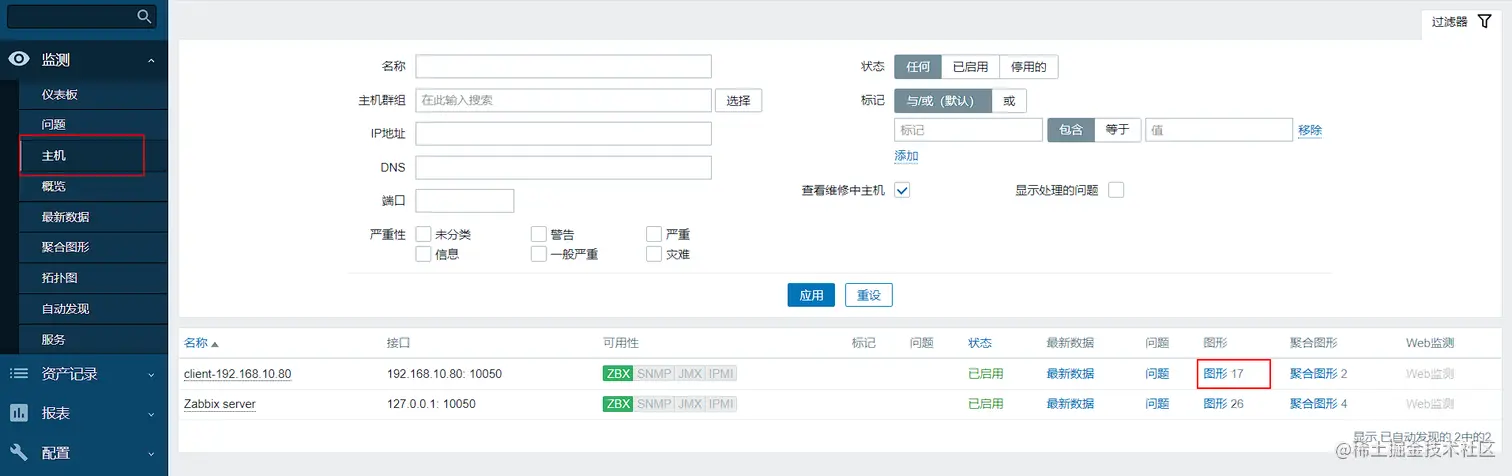Open host client-192.168.10.80 link
1512x476 pixels.
(237, 374)
